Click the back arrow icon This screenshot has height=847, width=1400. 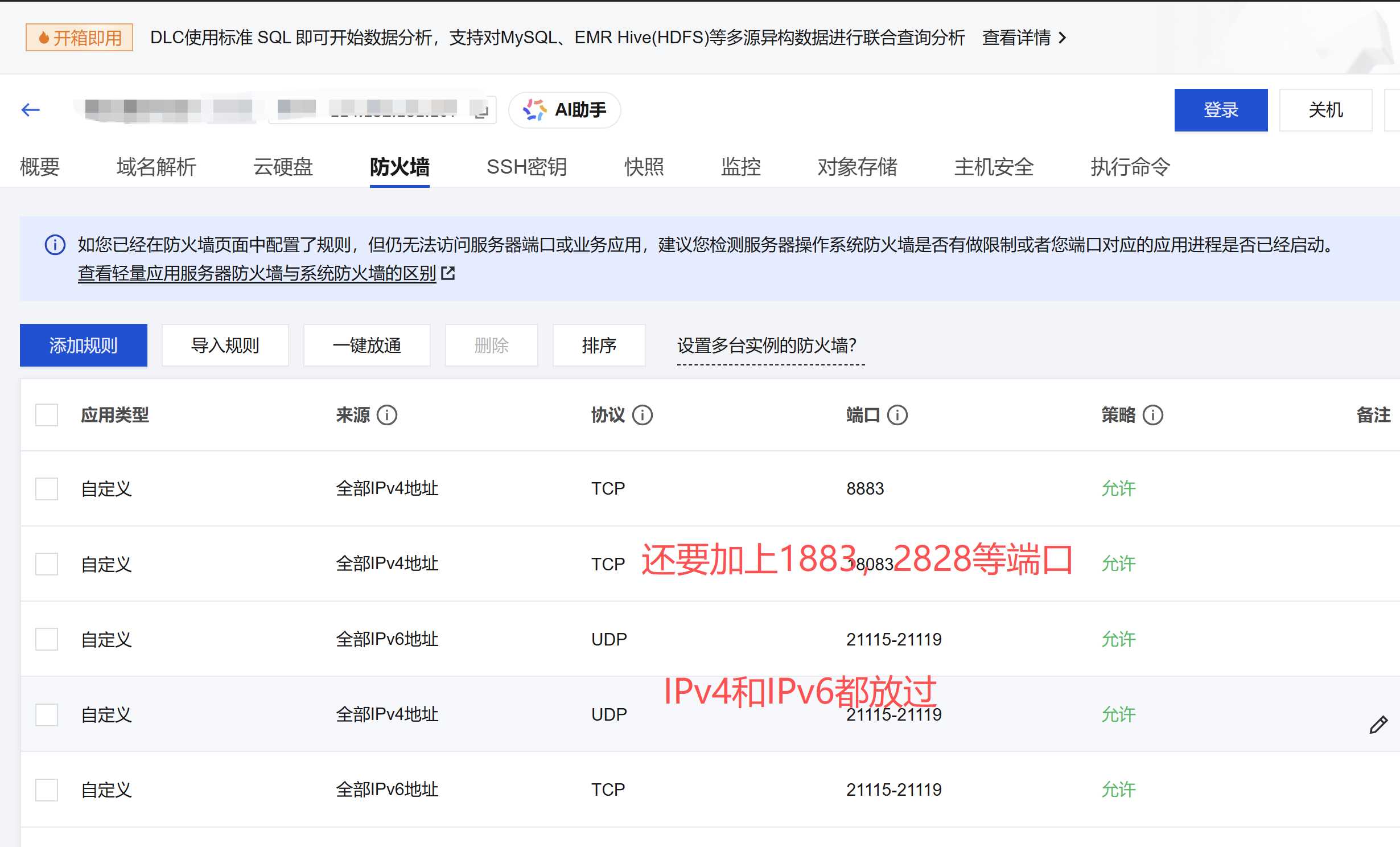pos(31,110)
